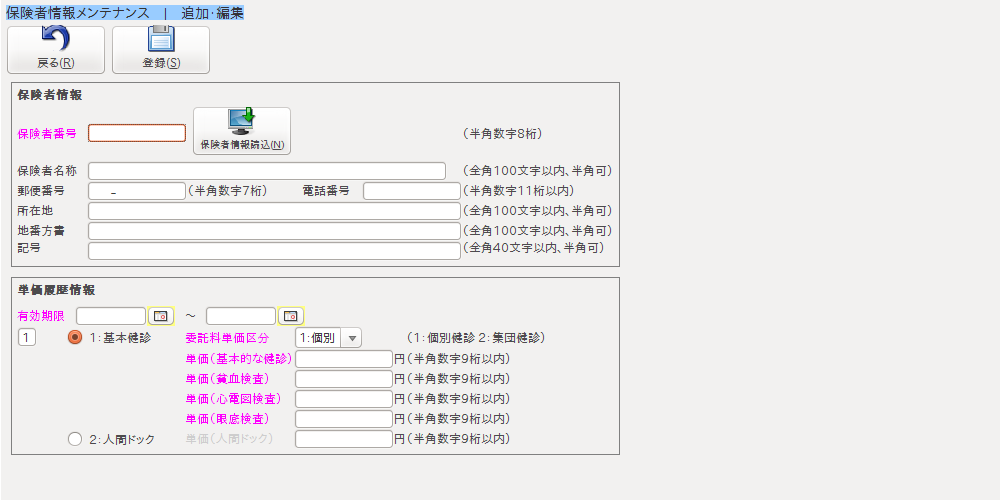Select the 1:基本健診 radio button
The height and width of the screenshot is (500, 1000).
click(x=75, y=337)
